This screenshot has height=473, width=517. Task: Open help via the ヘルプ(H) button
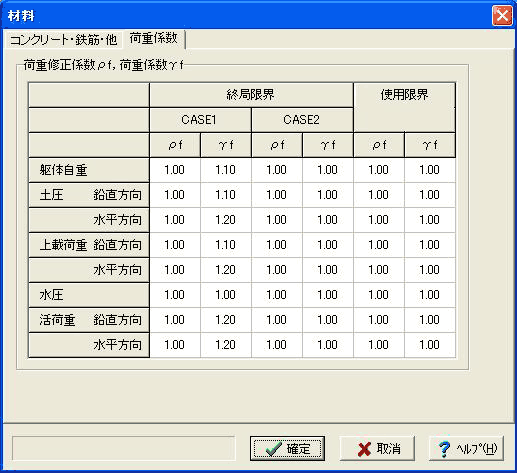(x=466, y=449)
